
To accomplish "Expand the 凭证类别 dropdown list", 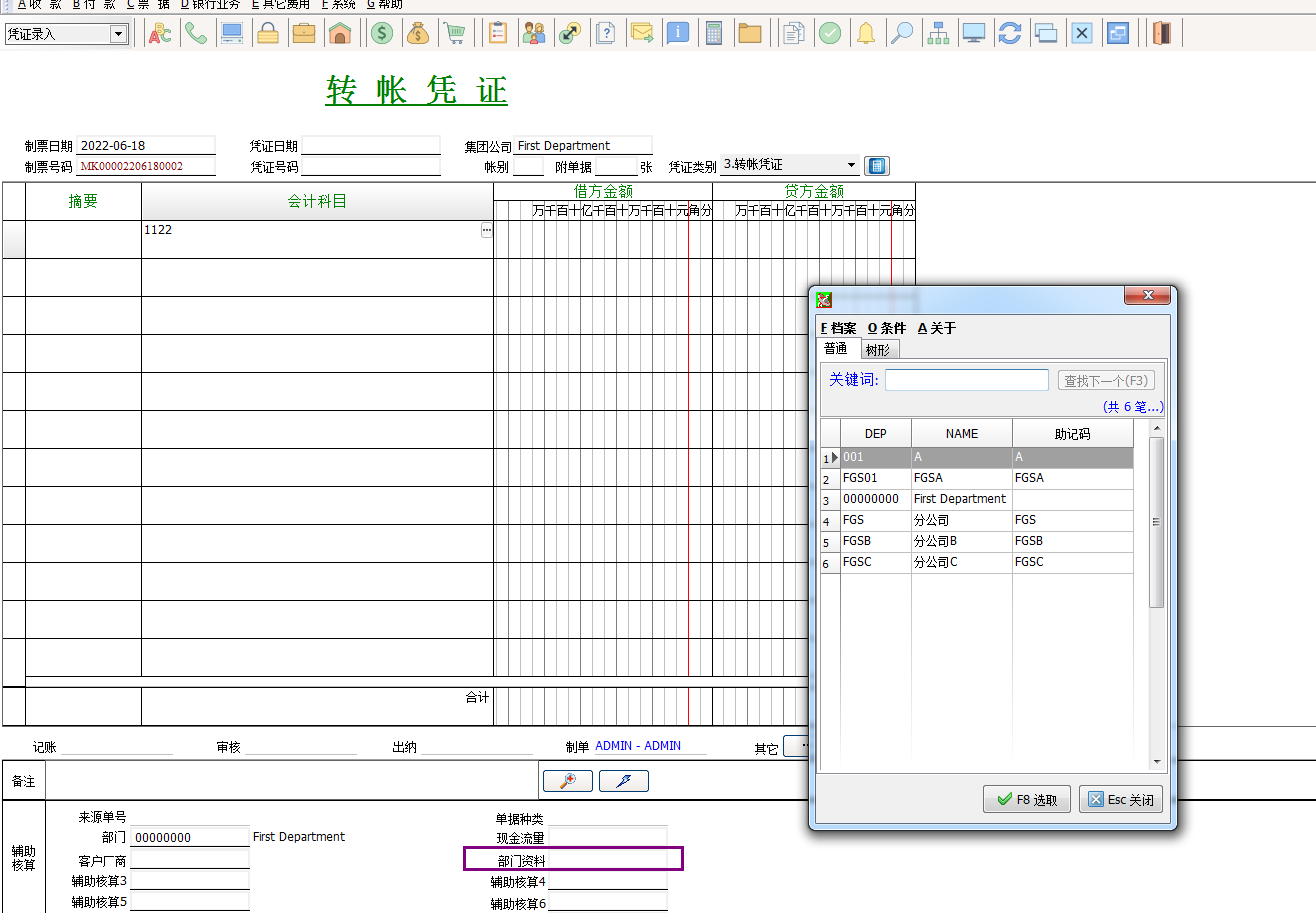I will click(851, 165).
